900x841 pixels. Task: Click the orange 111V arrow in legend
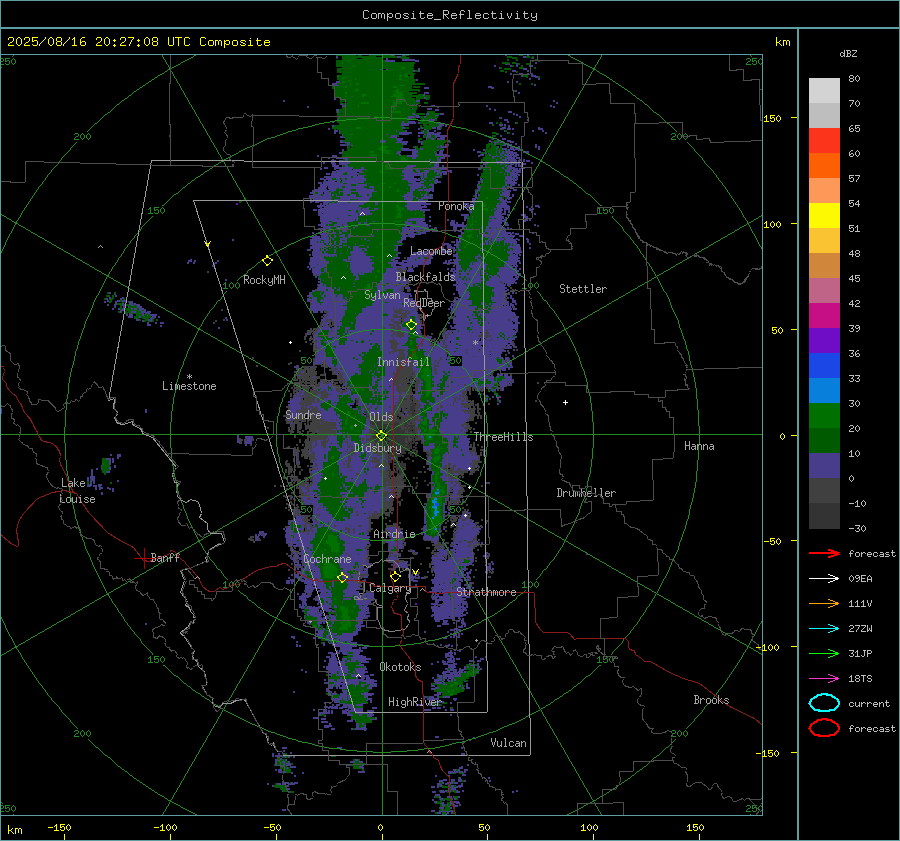point(824,603)
